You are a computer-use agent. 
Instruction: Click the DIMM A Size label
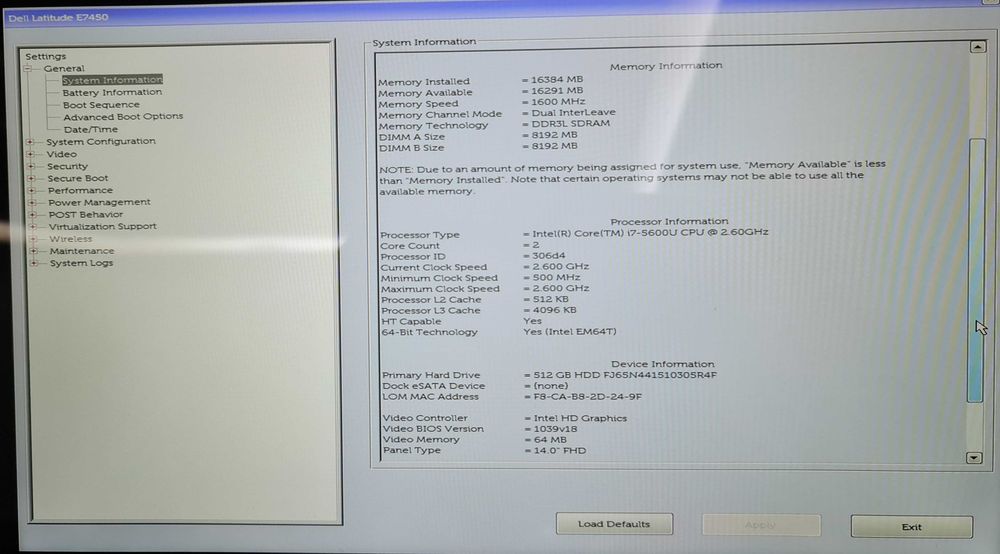412,137
